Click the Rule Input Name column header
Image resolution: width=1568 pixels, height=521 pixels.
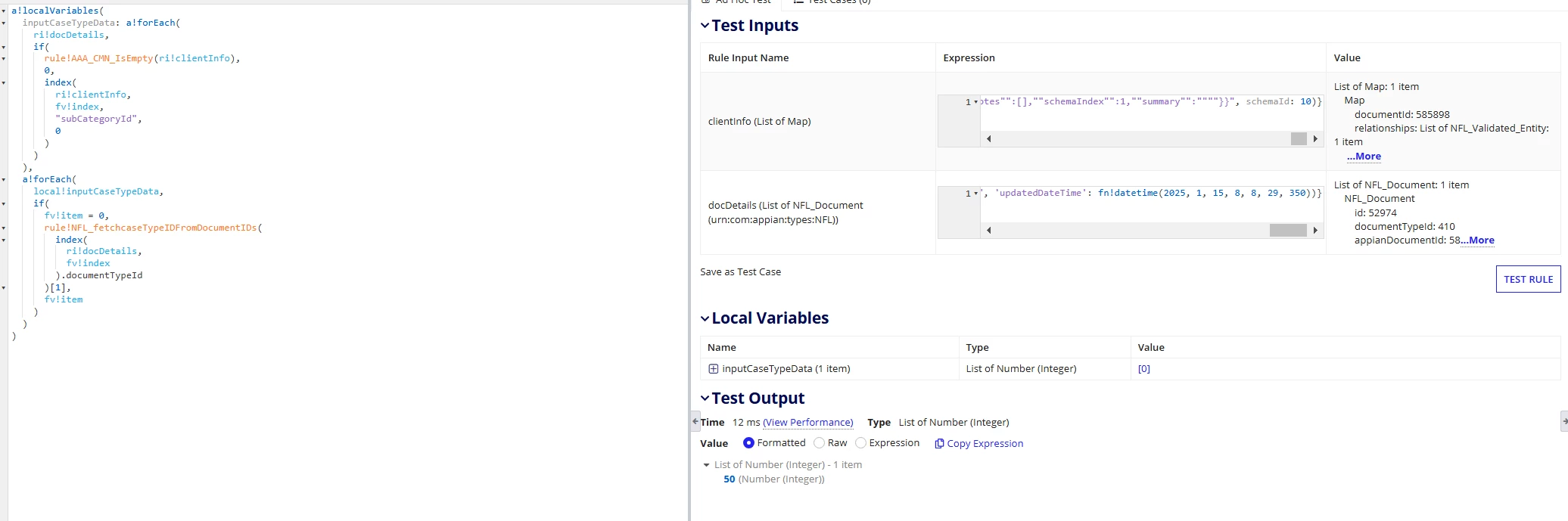pyautogui.click(x=748, y=58)
